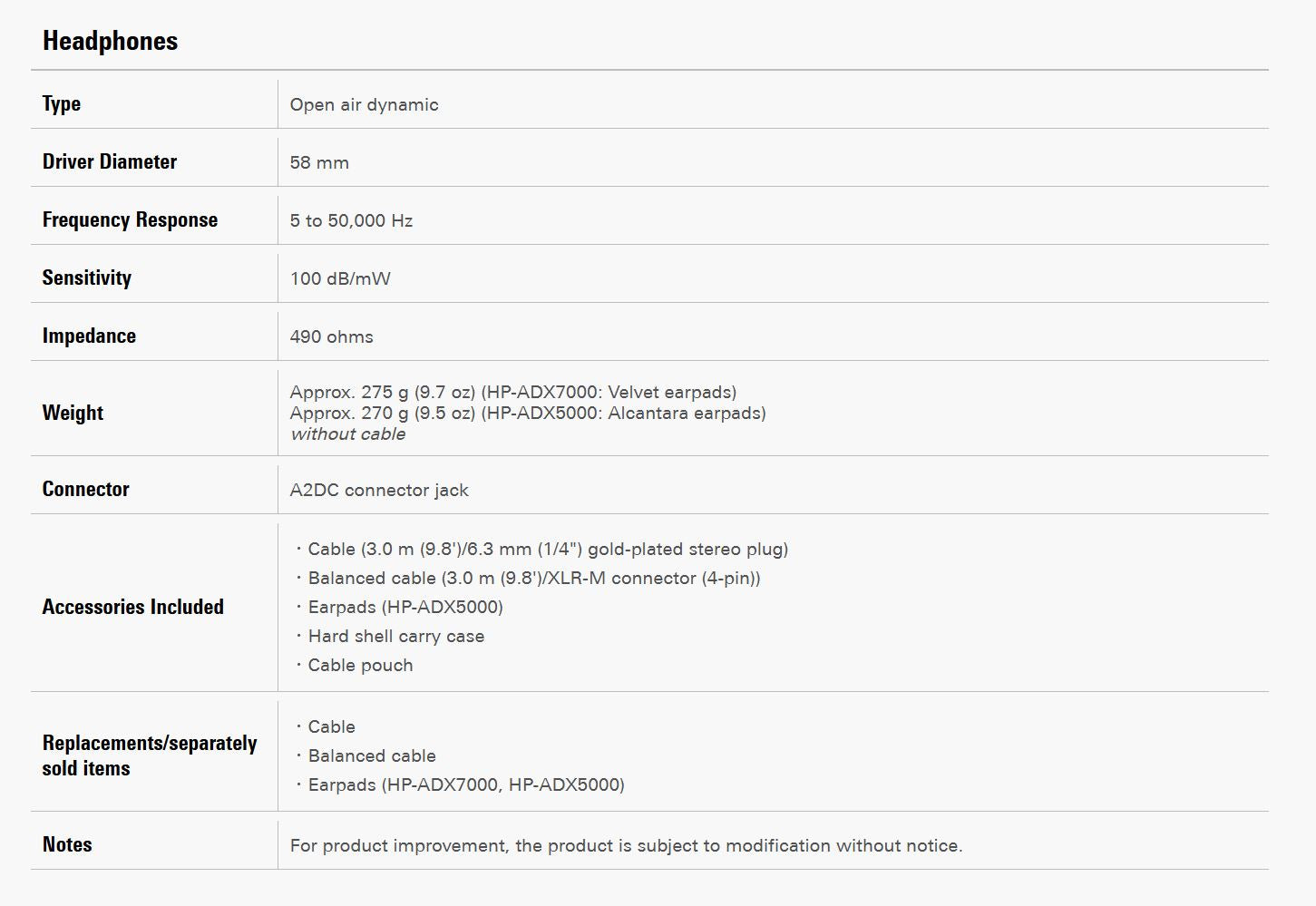
Task: Click the 58 mm driver value
Action: point(319,162)
